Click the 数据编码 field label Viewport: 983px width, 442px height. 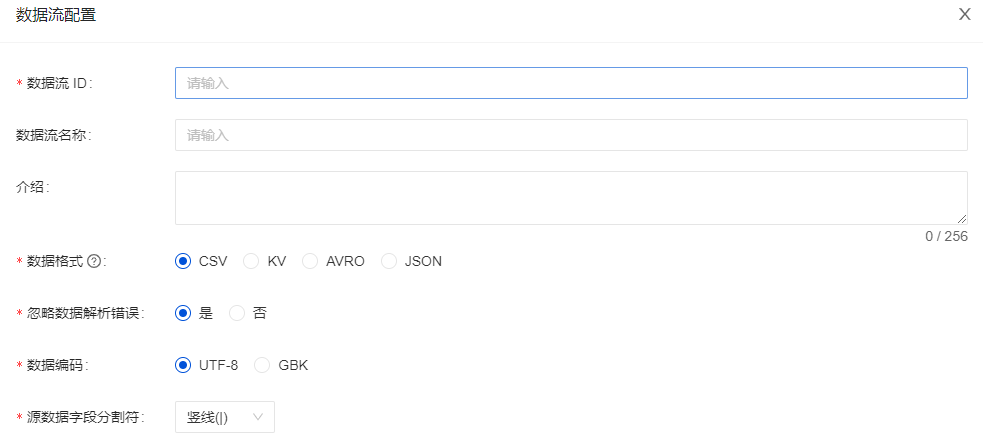[x=57, y=365]
